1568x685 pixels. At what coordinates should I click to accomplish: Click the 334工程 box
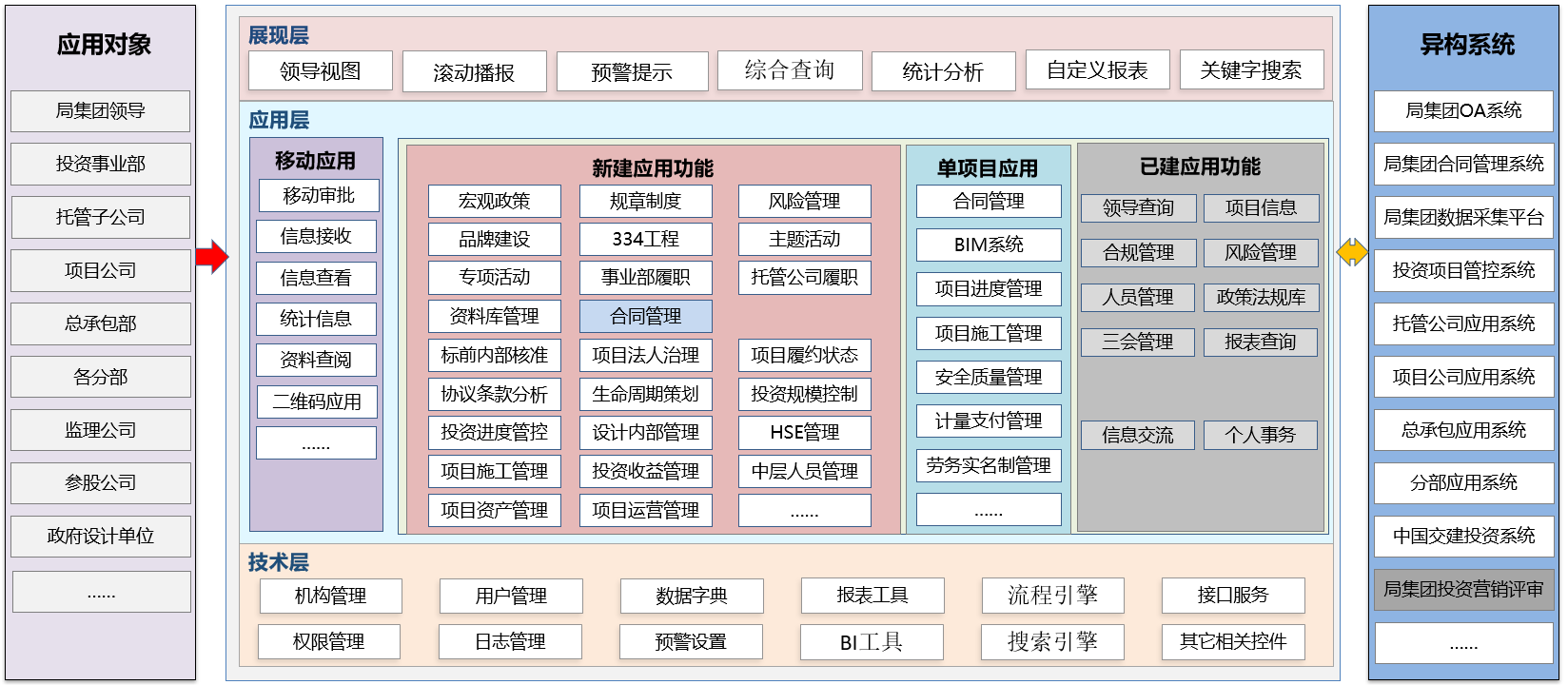pos(645,240)
